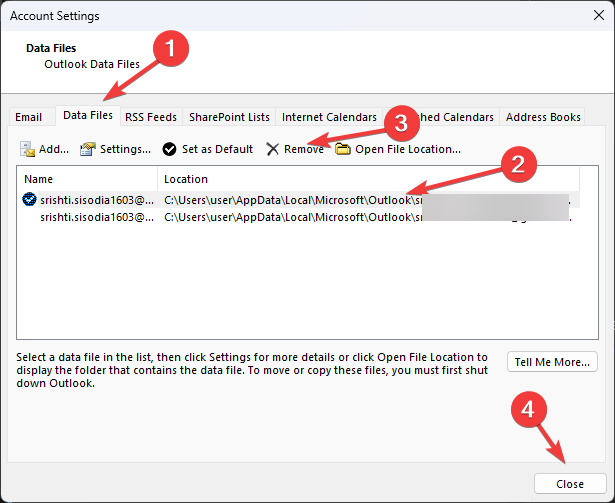The image size is (615, 503).
Task: Switch to Internet Calendars tab
Action: coord(329,117)
